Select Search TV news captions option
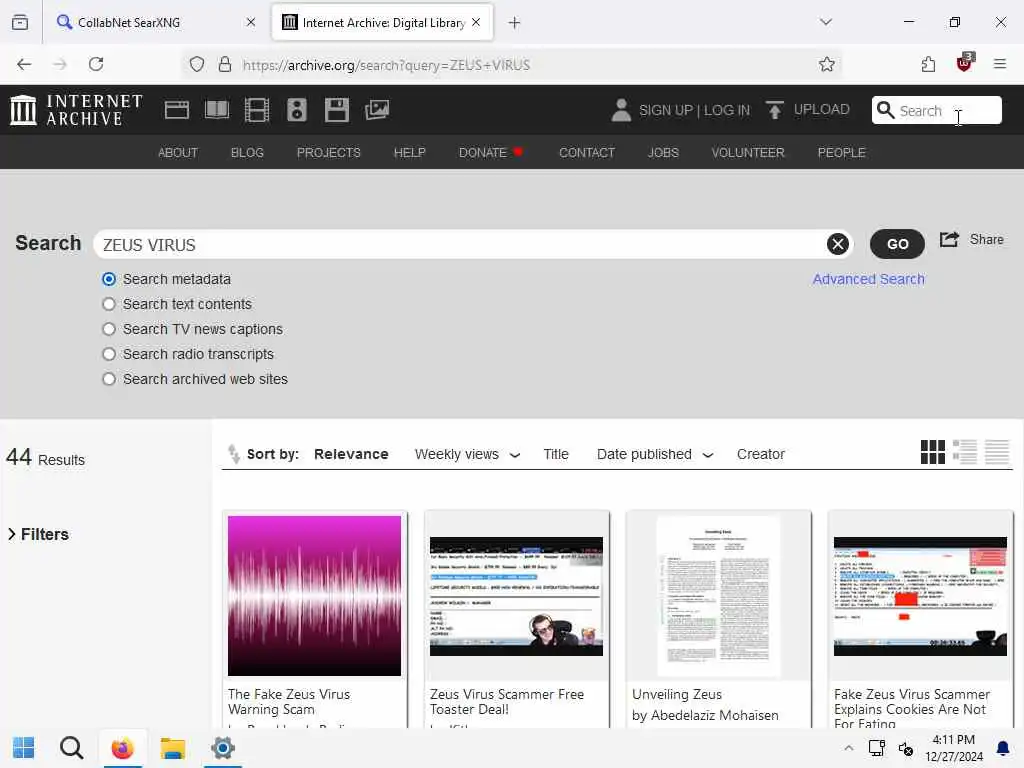 coord(109,329)
